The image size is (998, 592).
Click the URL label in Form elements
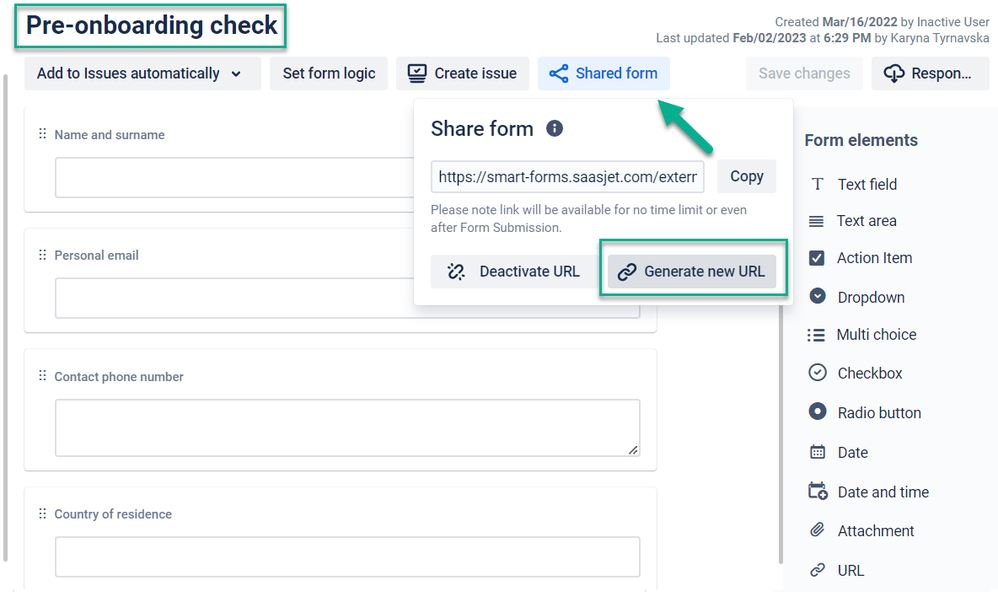click(851, 570)
